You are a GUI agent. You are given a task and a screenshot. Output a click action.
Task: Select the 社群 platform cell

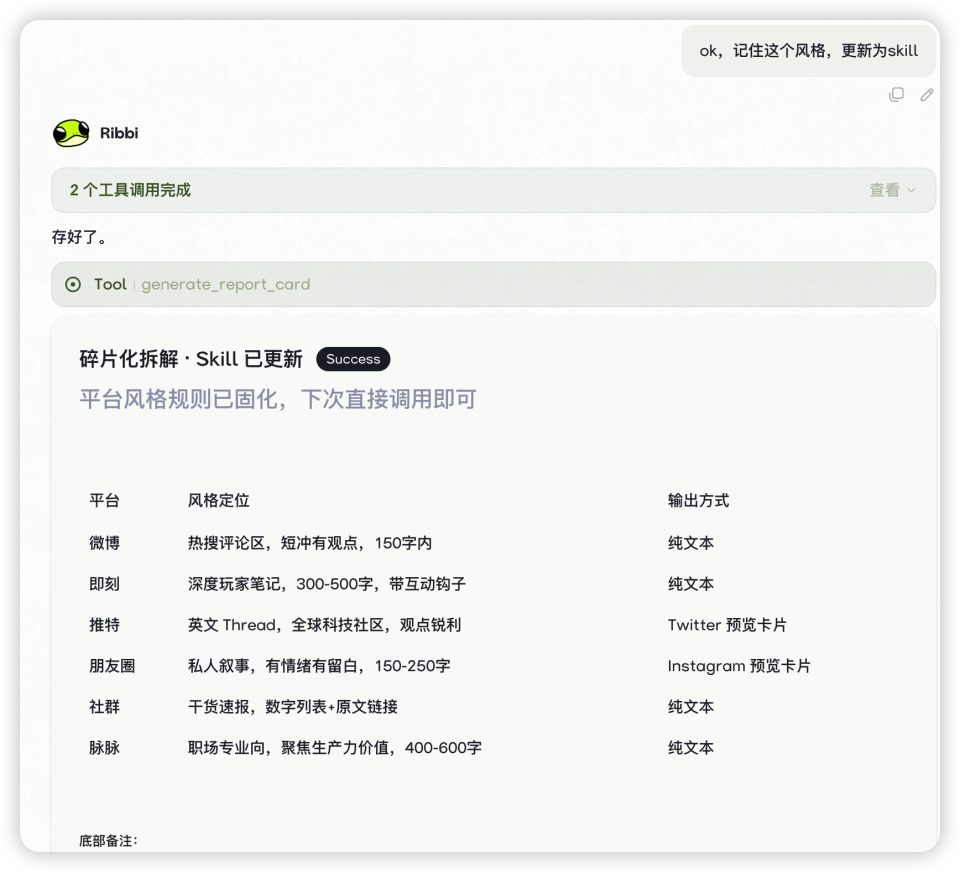coord(104,707)
